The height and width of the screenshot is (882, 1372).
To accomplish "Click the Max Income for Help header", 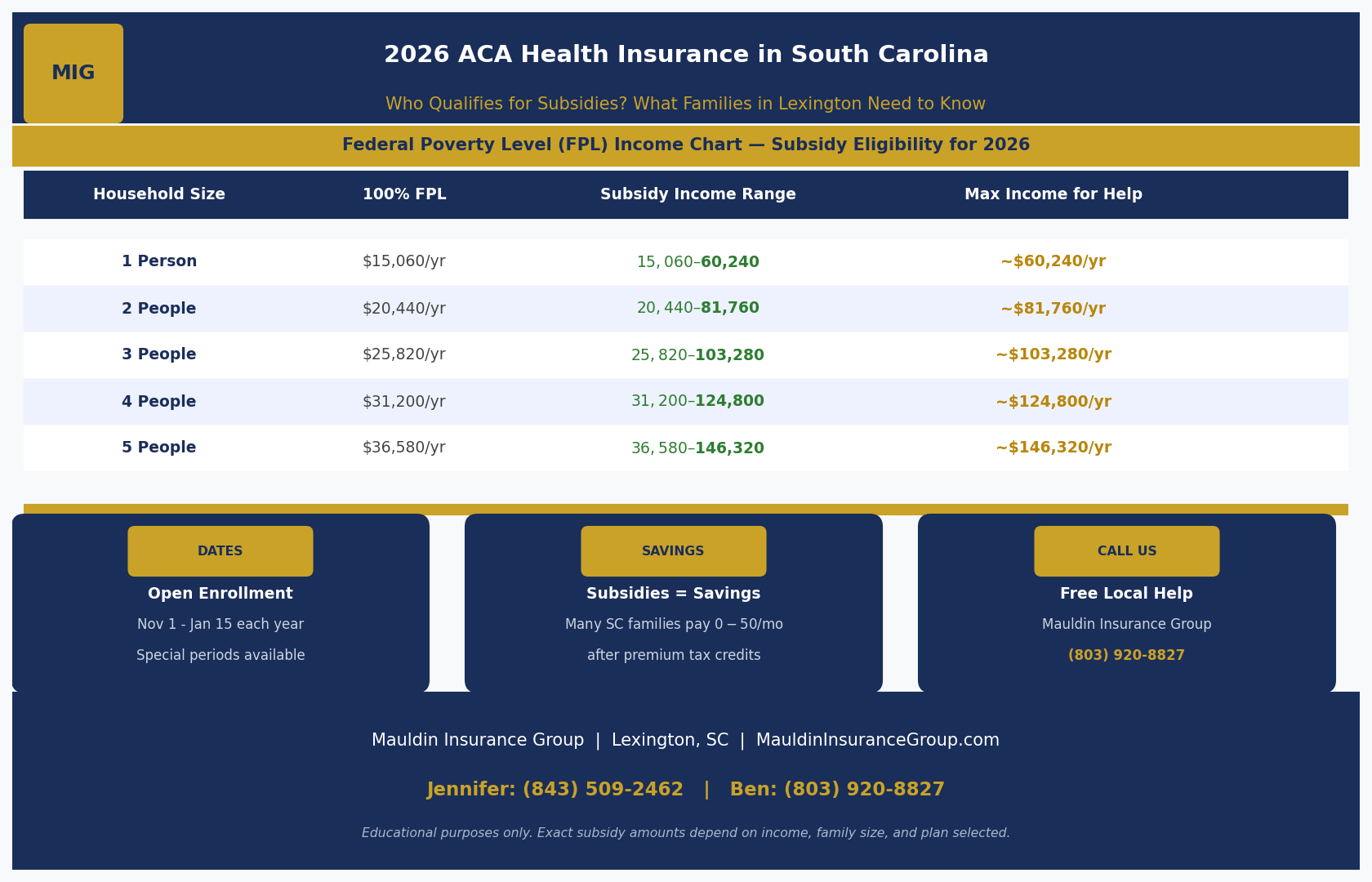I will (1053, 194).
